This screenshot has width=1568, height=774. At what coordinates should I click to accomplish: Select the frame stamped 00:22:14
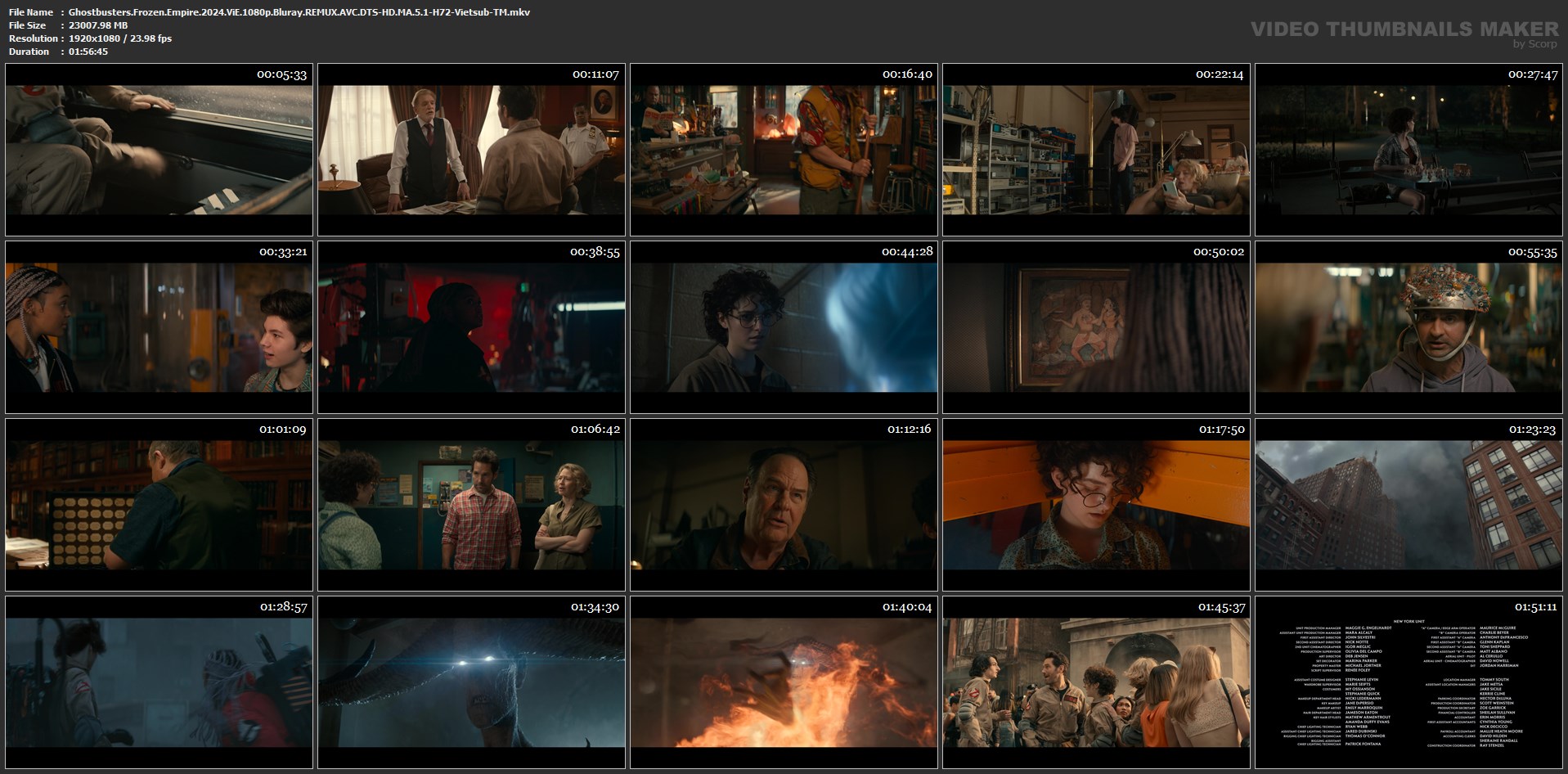coord(1096,150)
